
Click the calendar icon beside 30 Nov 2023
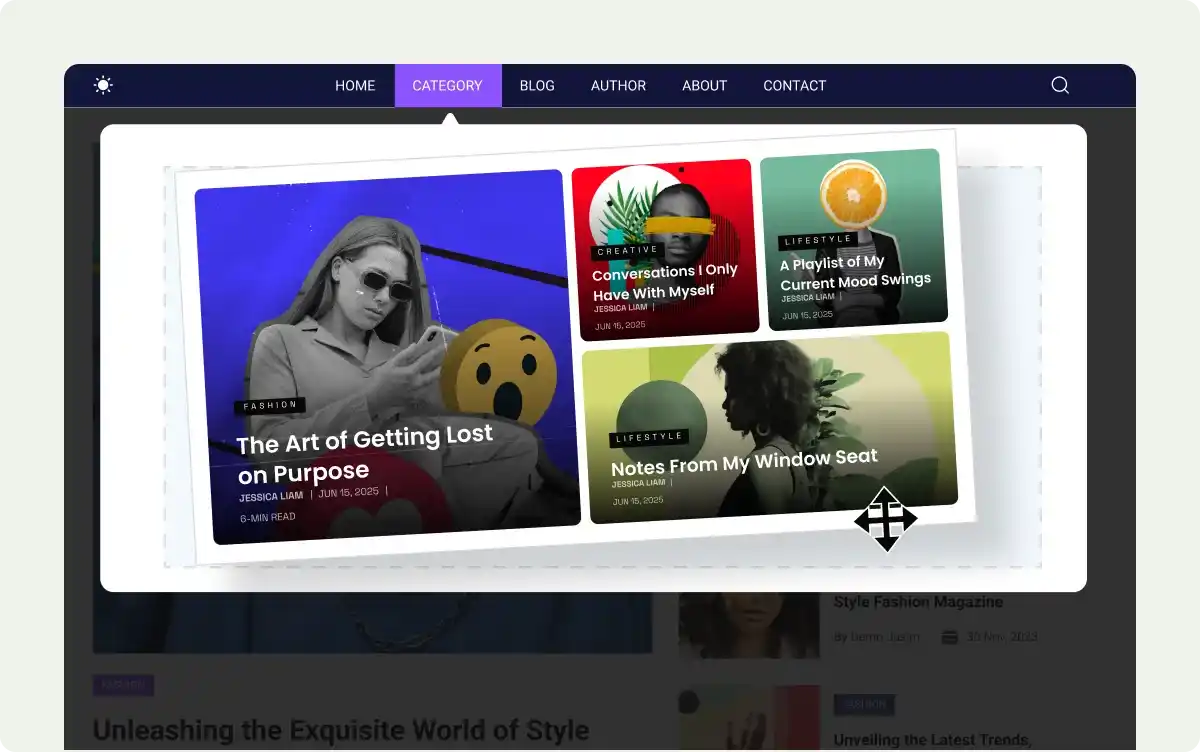pyautogui.click(x=949, y=637)
